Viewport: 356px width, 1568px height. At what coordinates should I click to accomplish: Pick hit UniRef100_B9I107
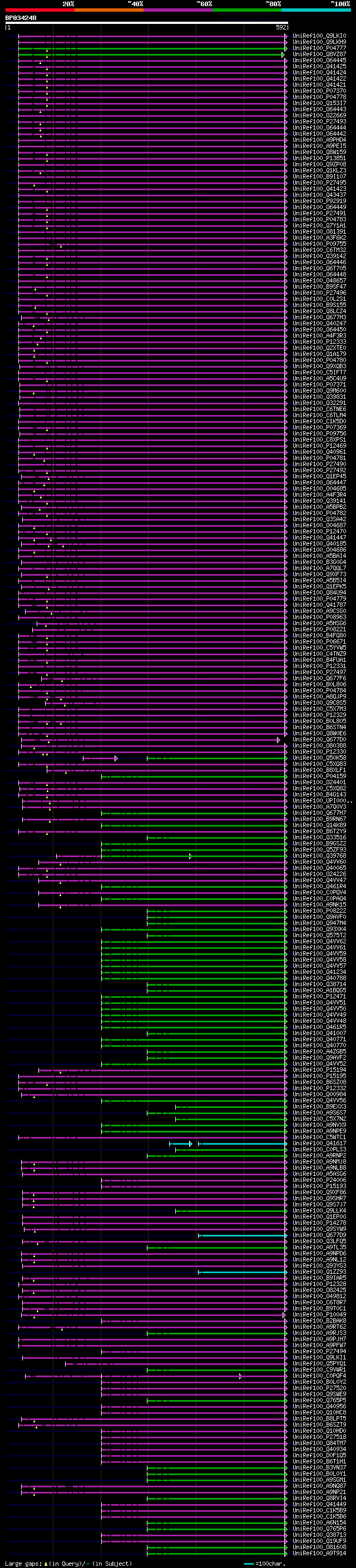click(319, 176)
